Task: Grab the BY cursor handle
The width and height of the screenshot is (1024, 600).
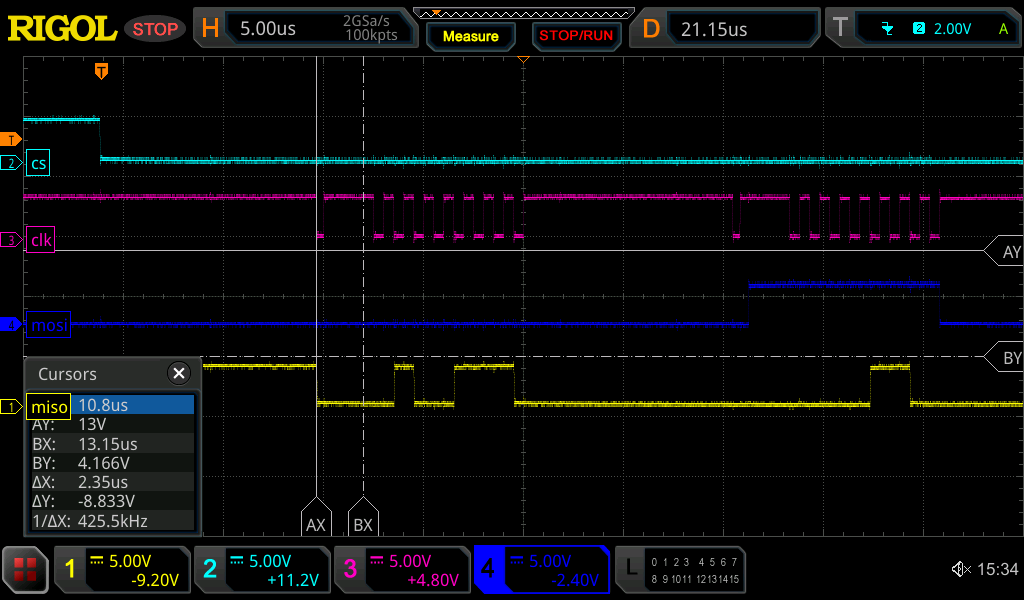Action: click(x=1004, y=357)
